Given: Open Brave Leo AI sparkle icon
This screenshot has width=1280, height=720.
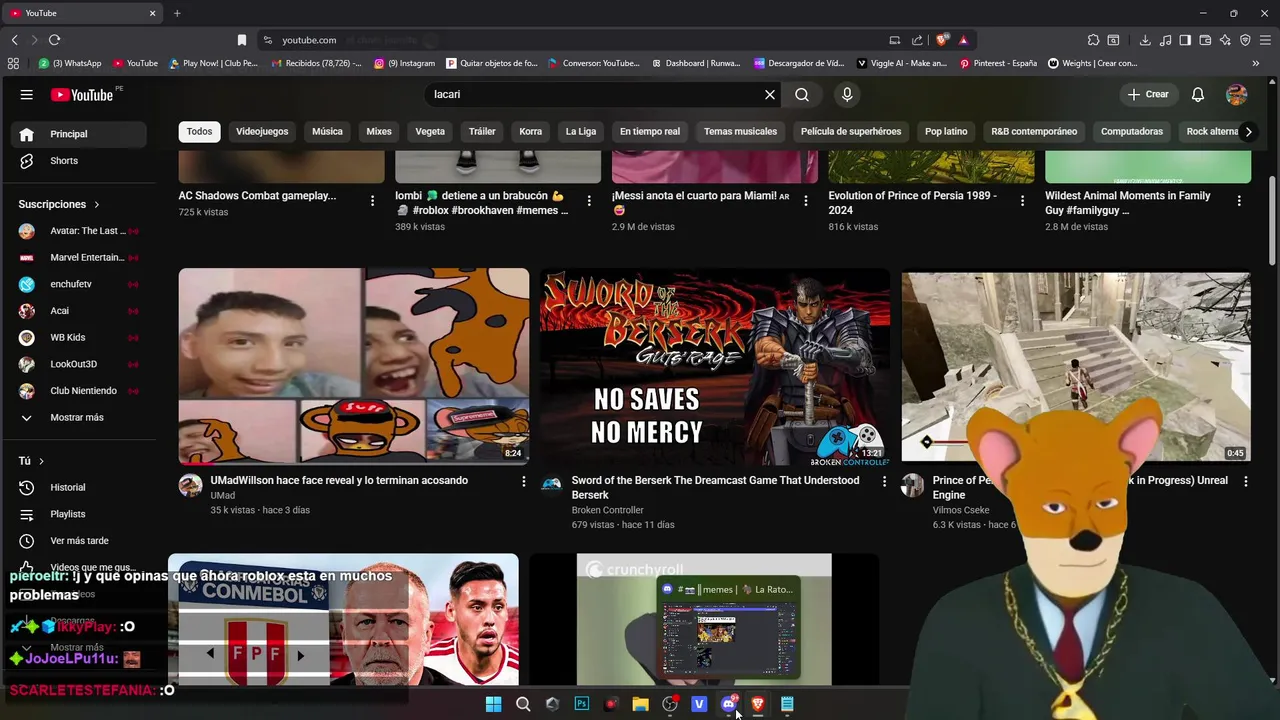Looking at the screenshot, I should coord(1225,40).
